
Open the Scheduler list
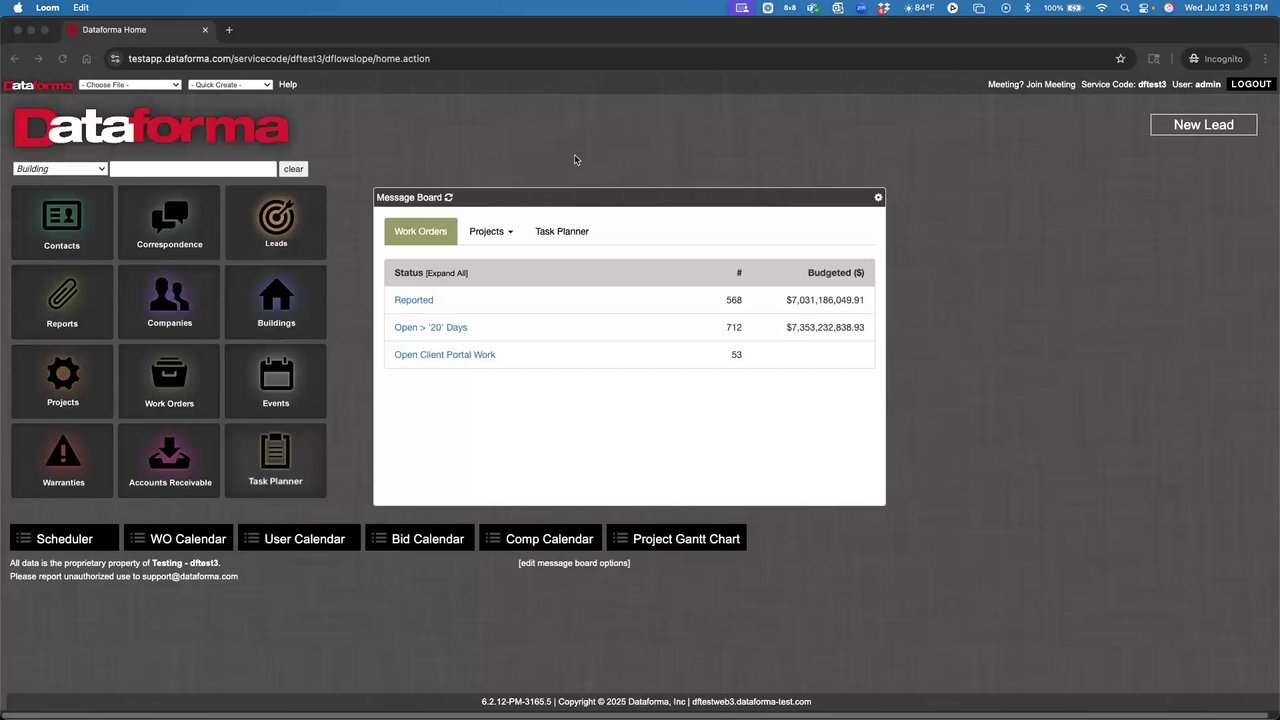coord(64,539)
